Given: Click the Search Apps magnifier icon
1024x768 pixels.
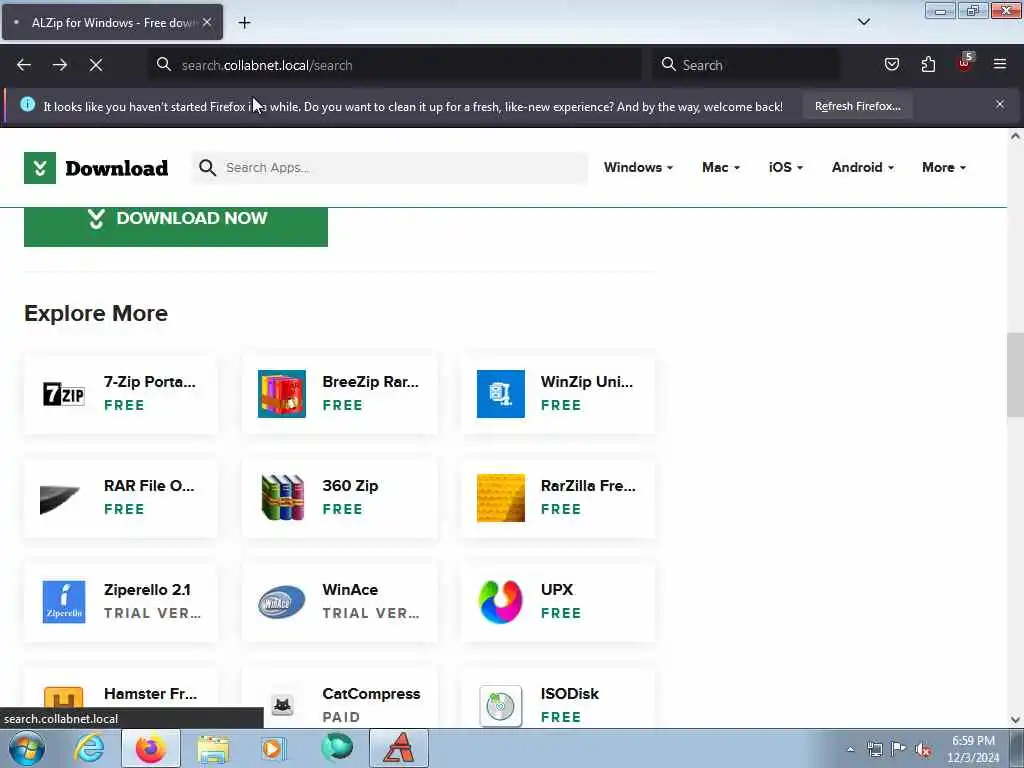Looking at the screenshot, I should tap(207, 168).
